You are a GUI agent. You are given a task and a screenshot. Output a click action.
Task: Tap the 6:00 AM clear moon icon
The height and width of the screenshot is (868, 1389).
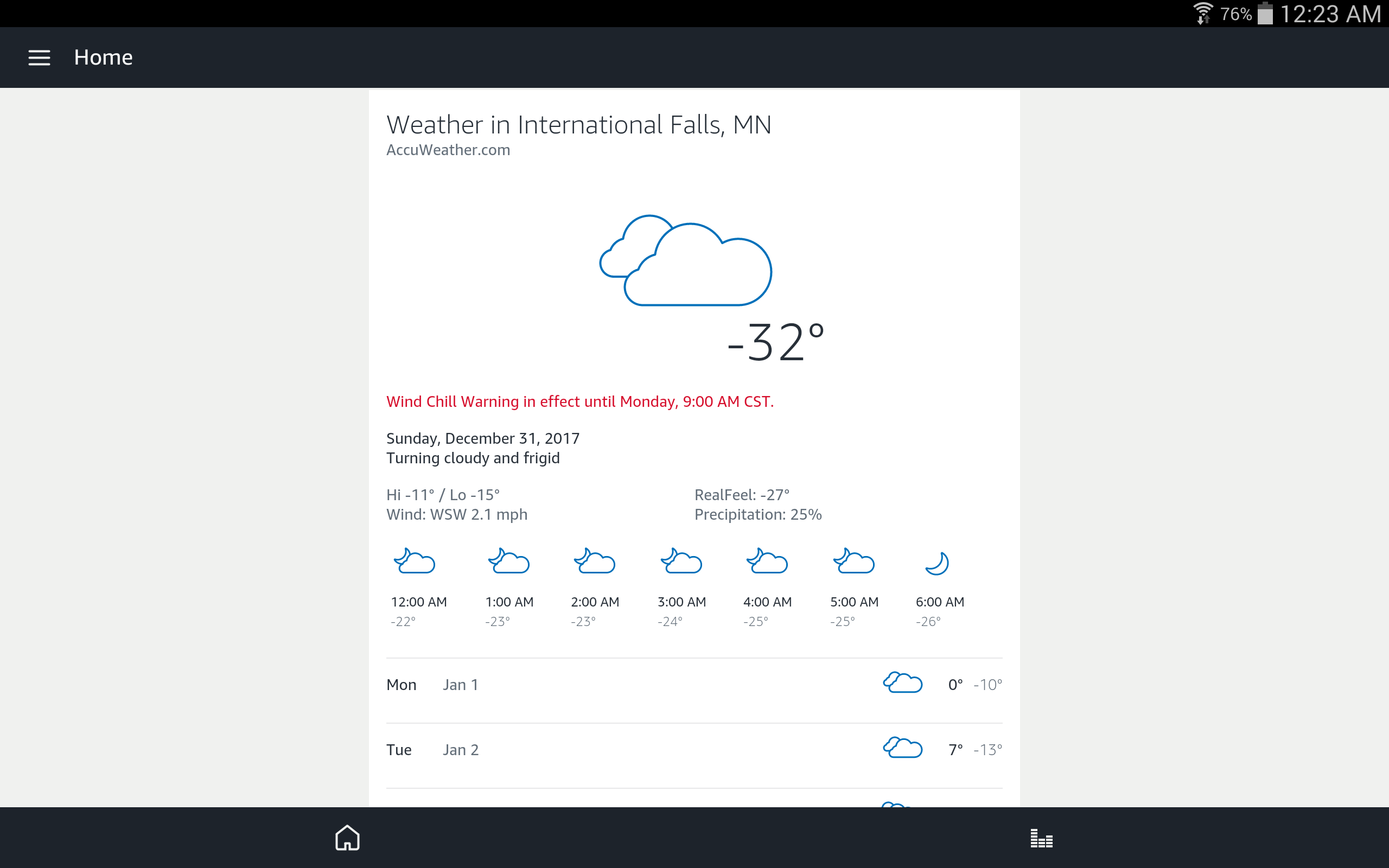937,563
